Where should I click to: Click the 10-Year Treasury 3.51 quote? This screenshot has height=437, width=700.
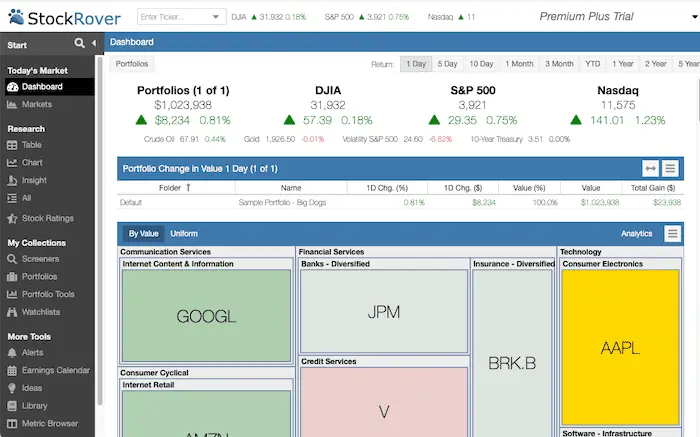(520, 139)
